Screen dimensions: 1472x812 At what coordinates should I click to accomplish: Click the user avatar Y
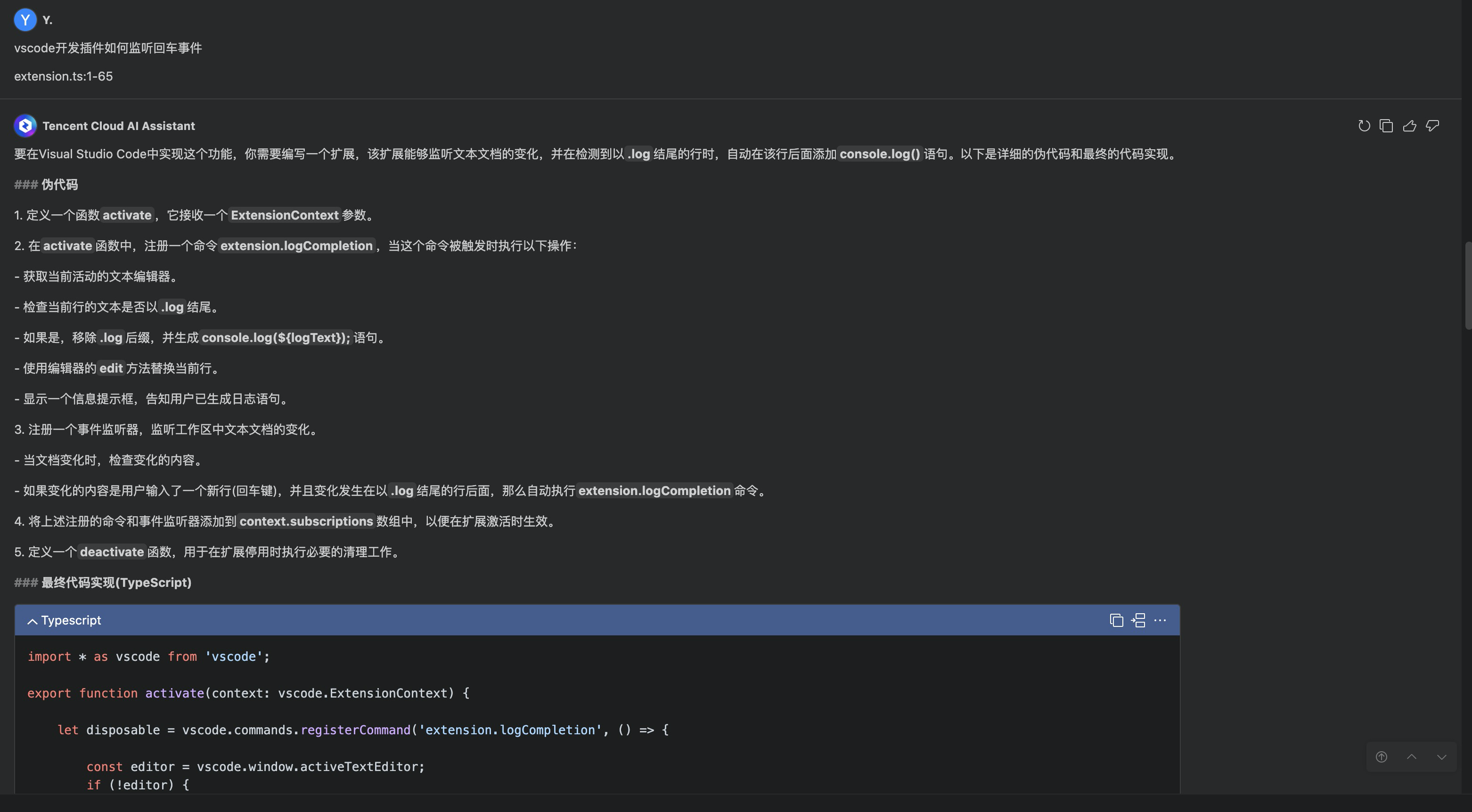pyautogui.click(x=25, y=20)
